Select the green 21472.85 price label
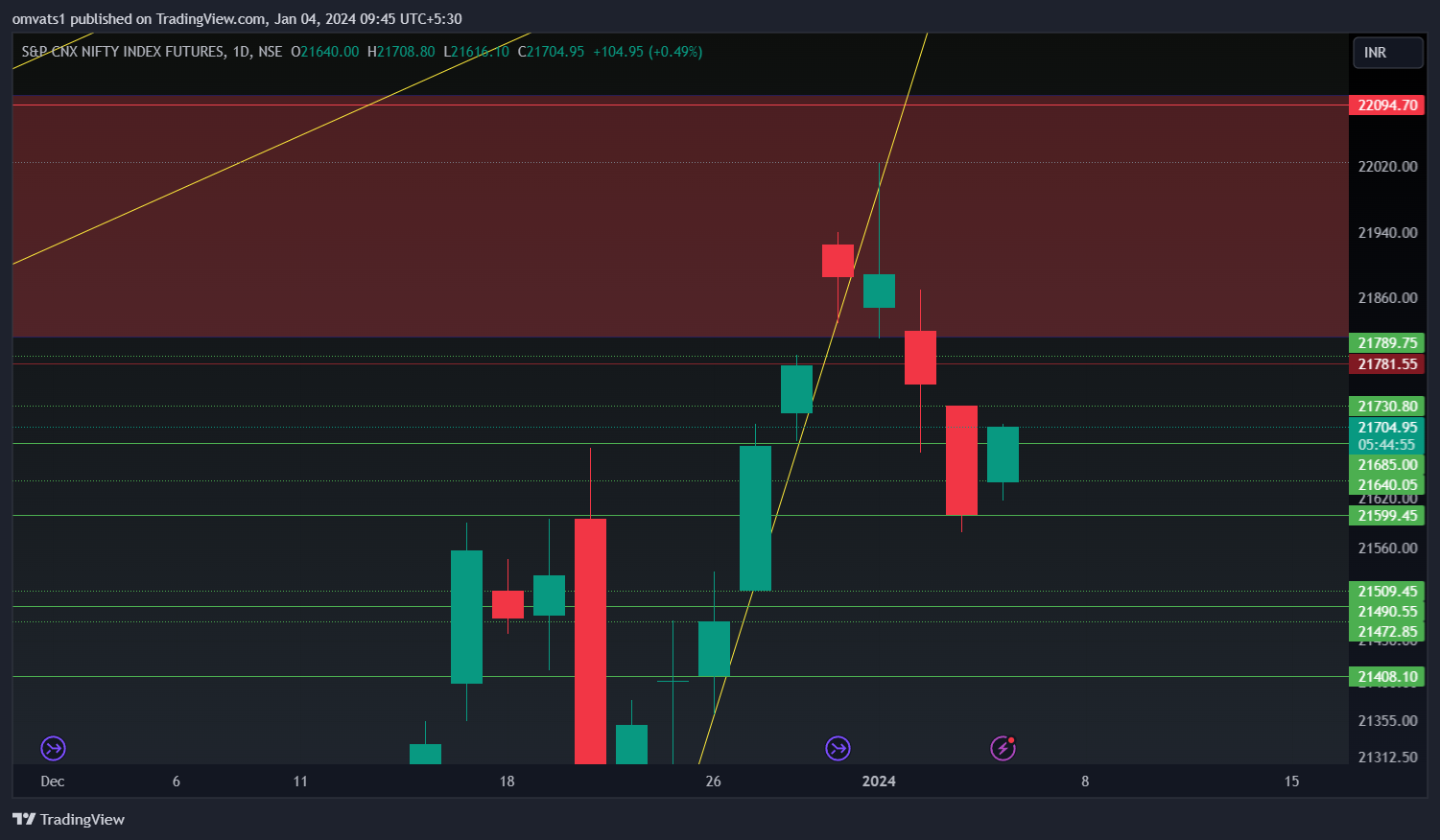Screen dimensions: 1440x840 [1386, 632]
